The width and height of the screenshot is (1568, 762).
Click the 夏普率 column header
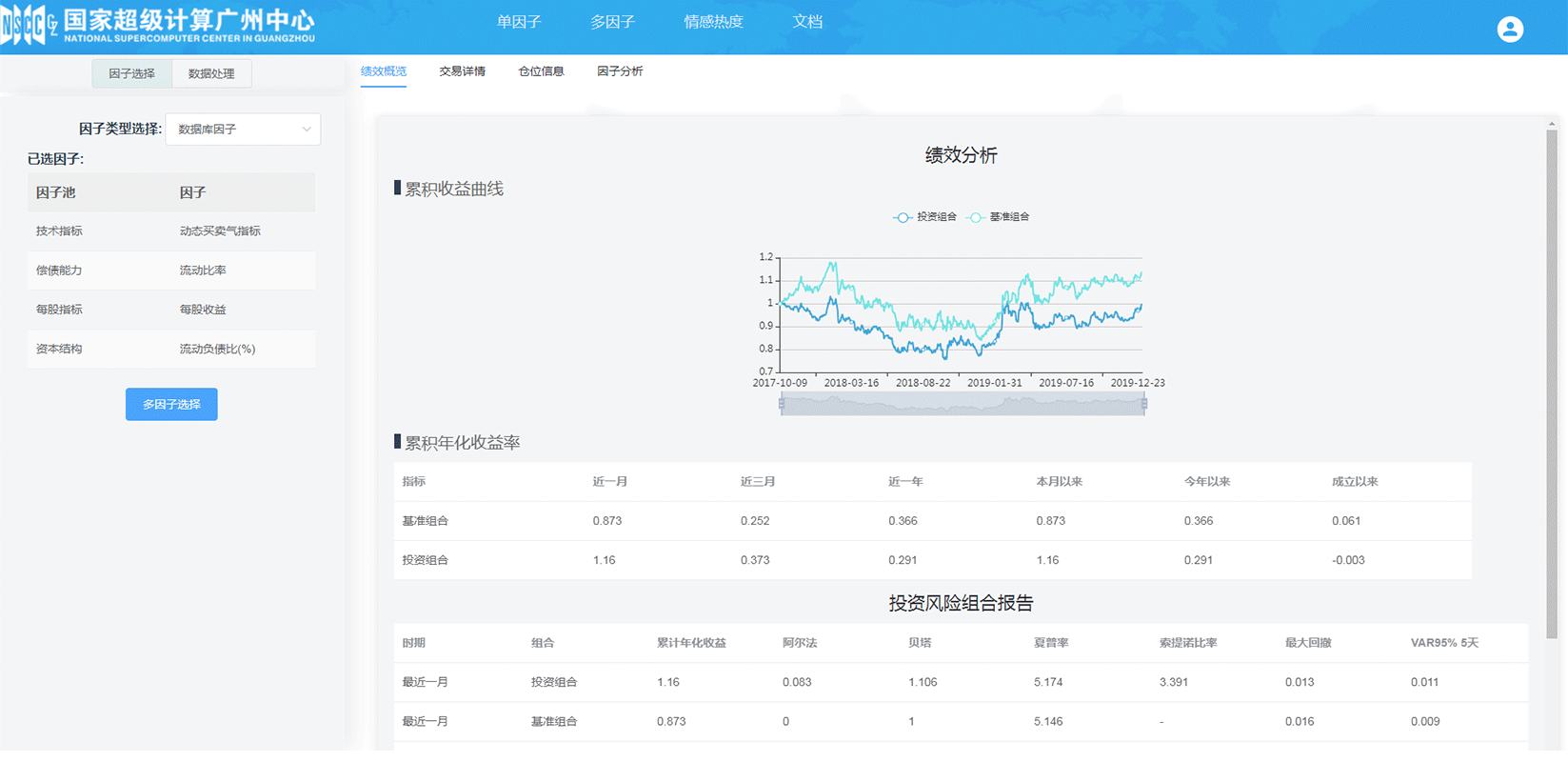pos(1051,643)
